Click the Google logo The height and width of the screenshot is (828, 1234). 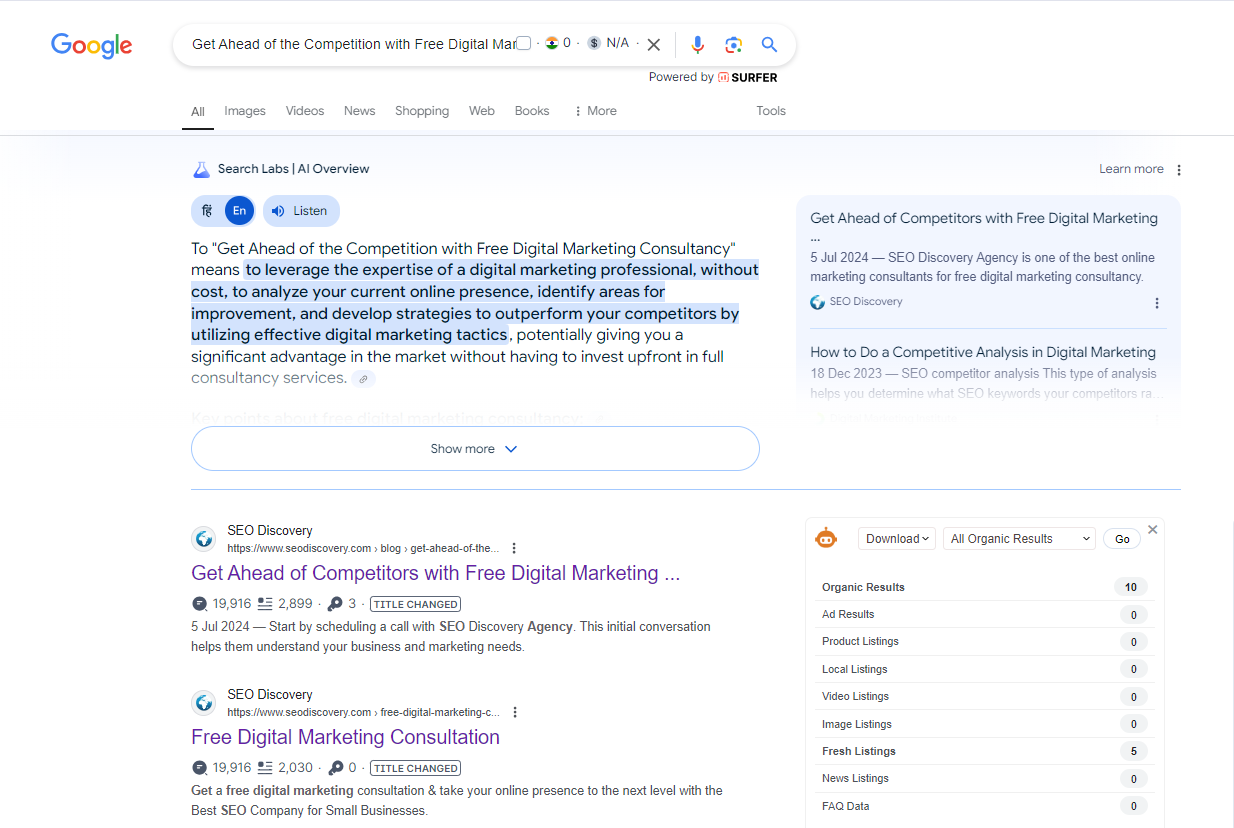click(91, 45)
